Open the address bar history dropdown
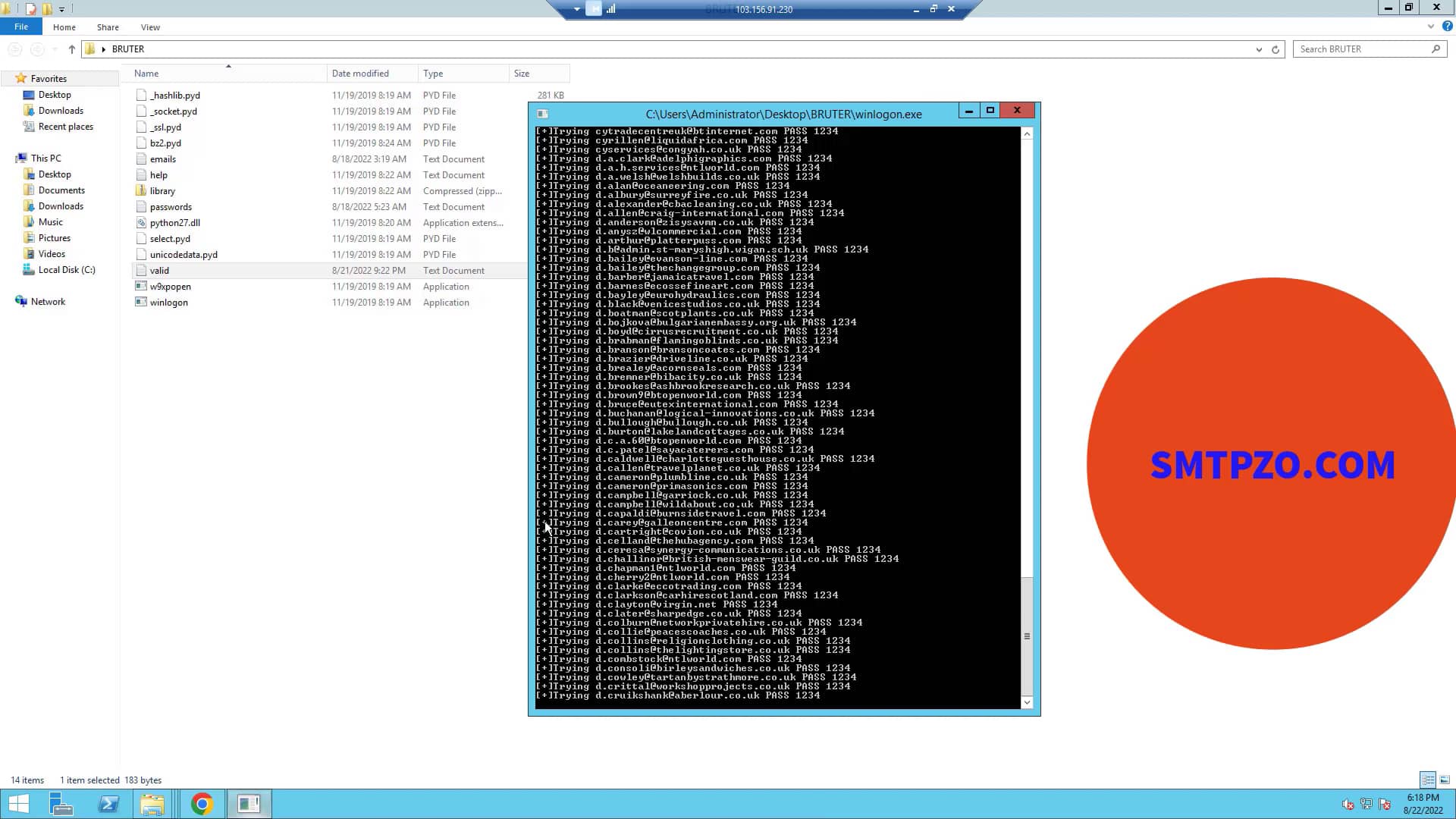 point(1260,49)
